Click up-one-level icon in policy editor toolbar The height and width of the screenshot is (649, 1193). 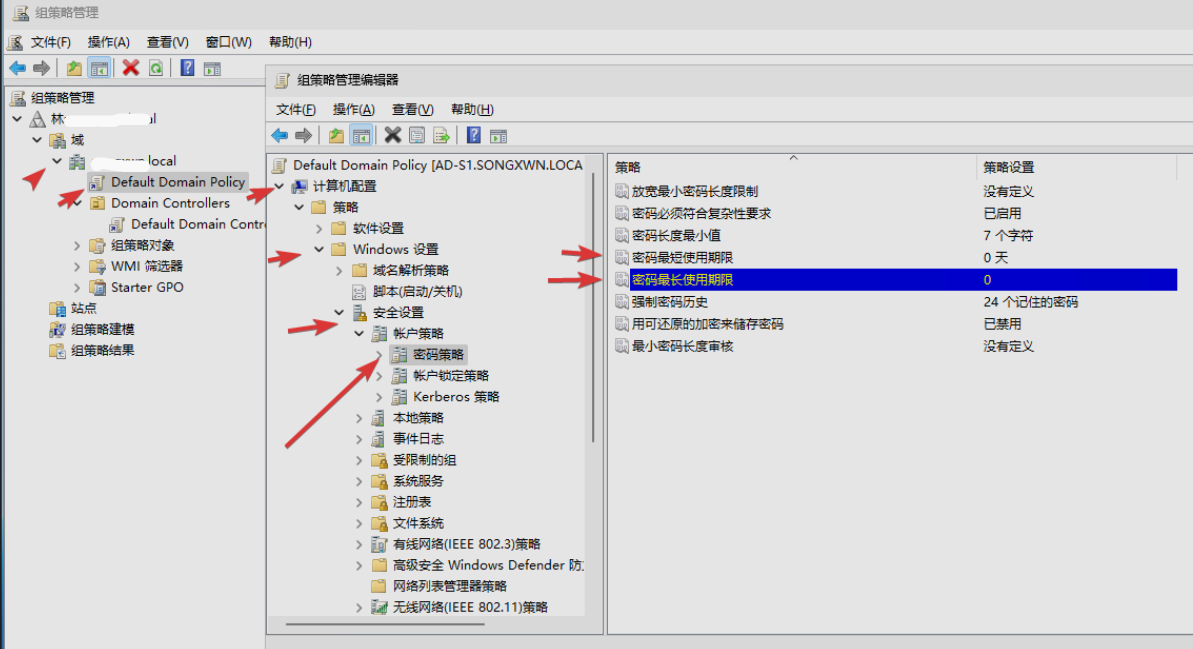pos(336,135)
